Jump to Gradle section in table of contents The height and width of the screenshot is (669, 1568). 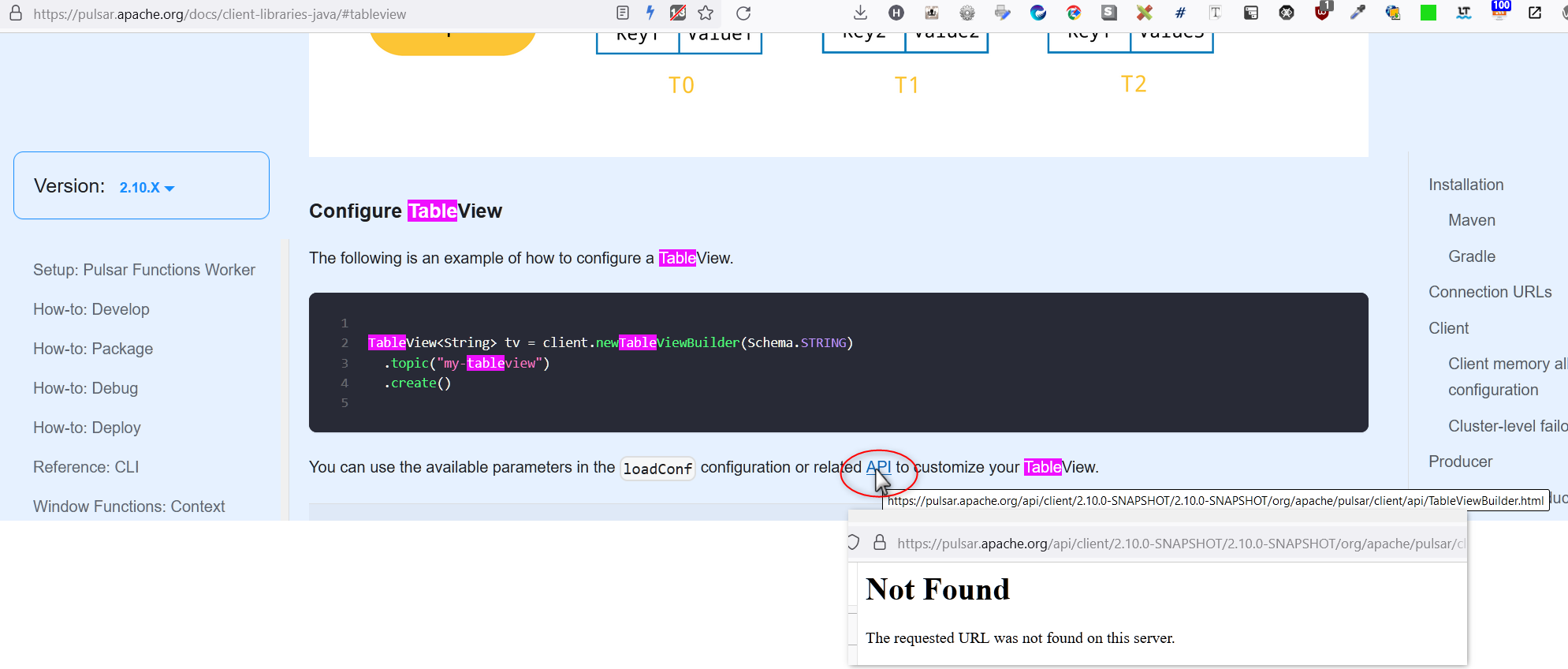click(x=1472, y=256)
